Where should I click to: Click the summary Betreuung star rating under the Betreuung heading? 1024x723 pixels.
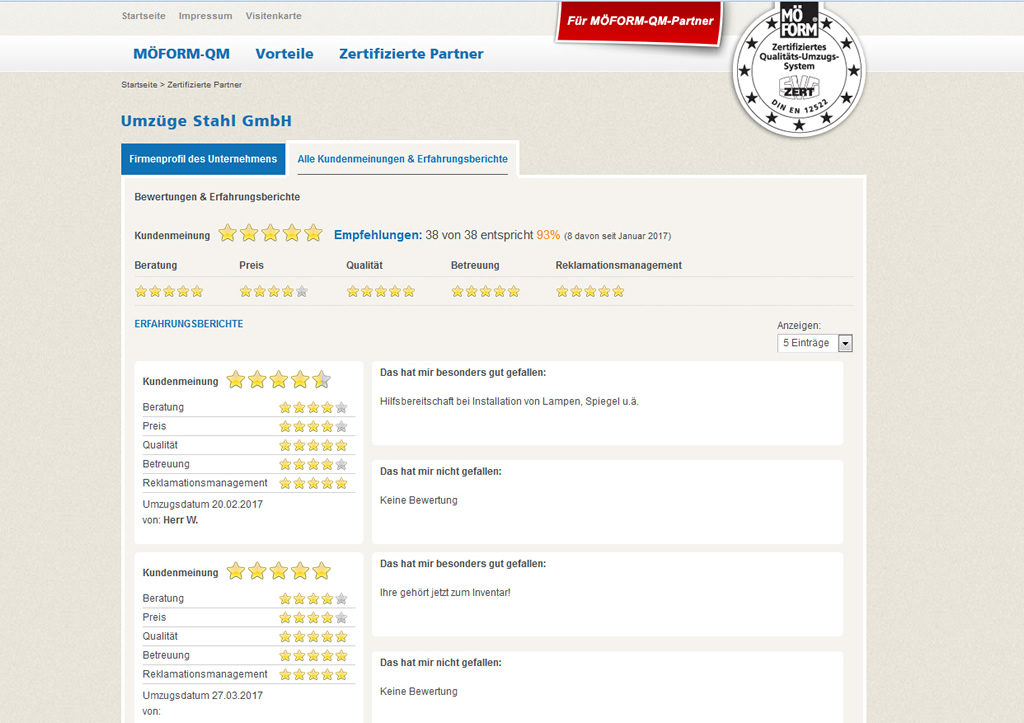click(x=485, y=291)
